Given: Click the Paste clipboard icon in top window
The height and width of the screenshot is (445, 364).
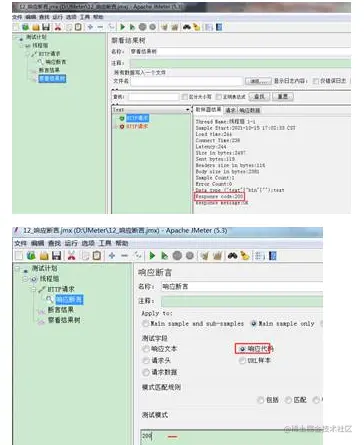Looking at the screenshot, I should point(78,27).
